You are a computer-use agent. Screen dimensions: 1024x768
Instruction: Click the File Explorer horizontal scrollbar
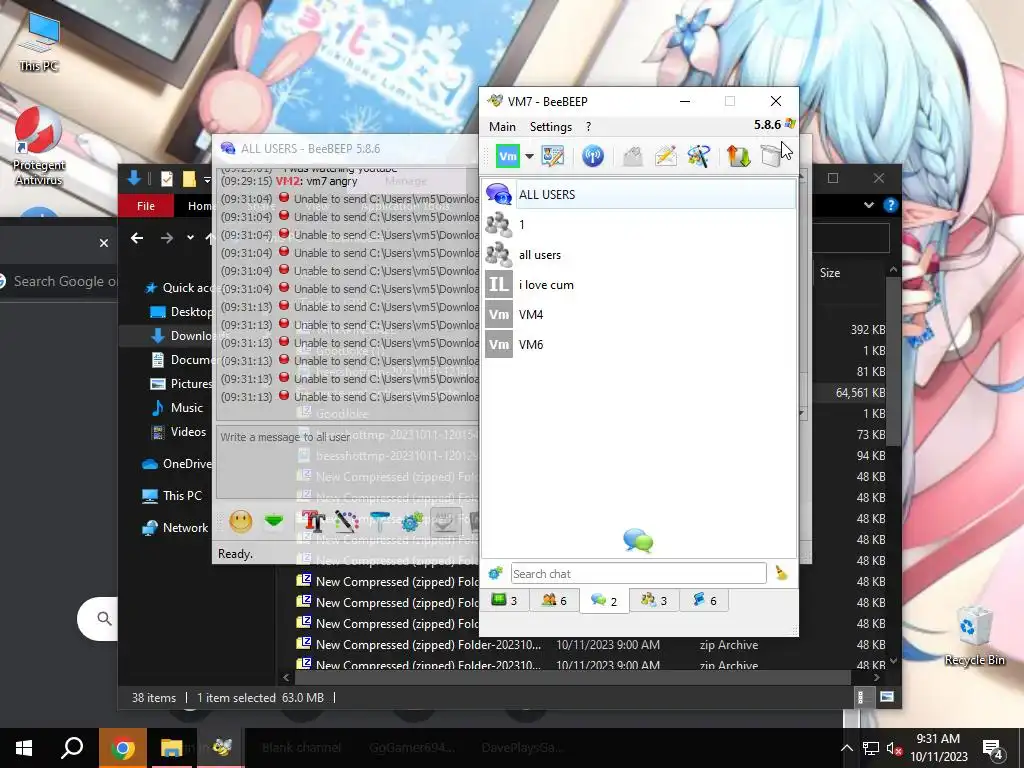coord(571,677)
